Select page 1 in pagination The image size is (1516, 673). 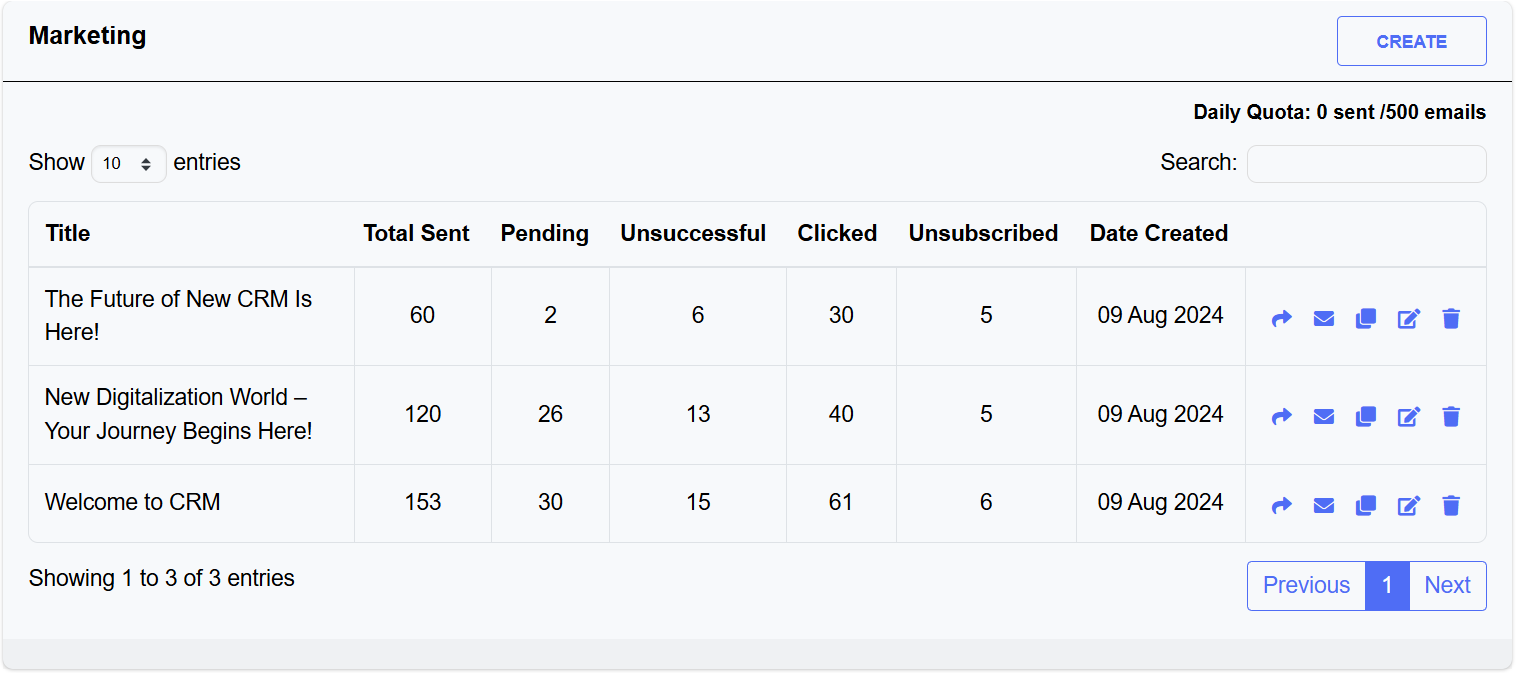tap(1387, 586)
